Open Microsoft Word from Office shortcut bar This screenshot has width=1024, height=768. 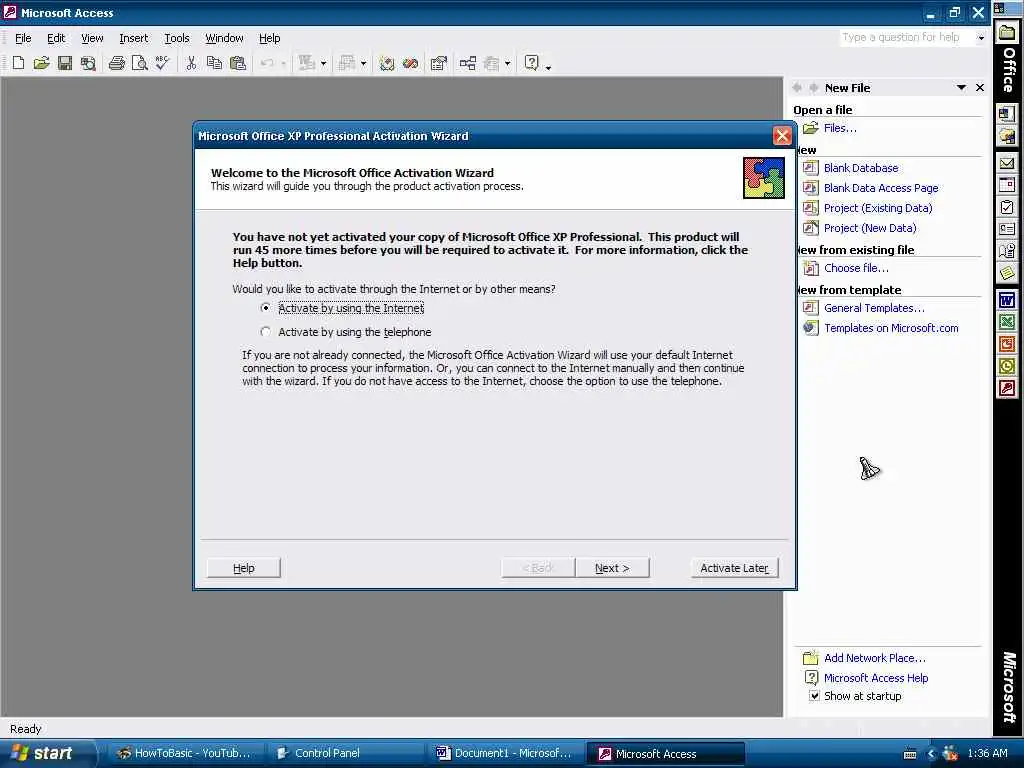1007,300
